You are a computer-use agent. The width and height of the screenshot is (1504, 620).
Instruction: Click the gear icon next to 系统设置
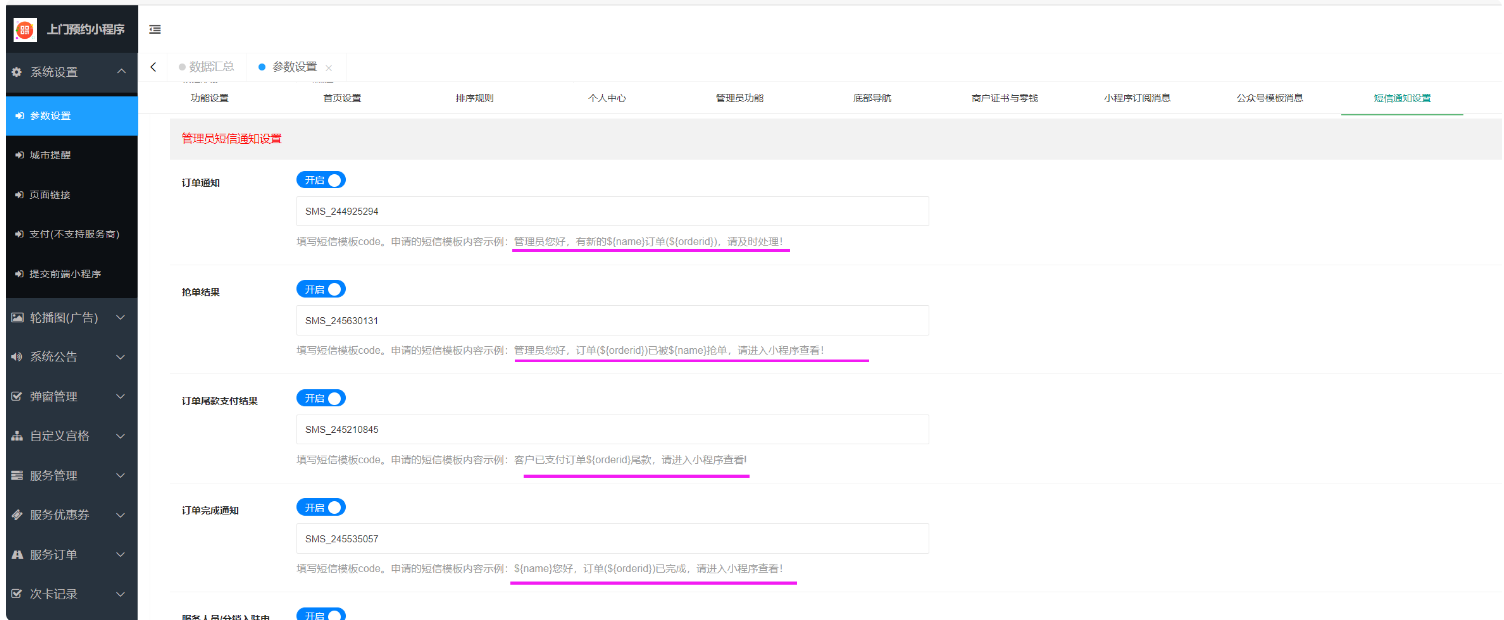17,72
